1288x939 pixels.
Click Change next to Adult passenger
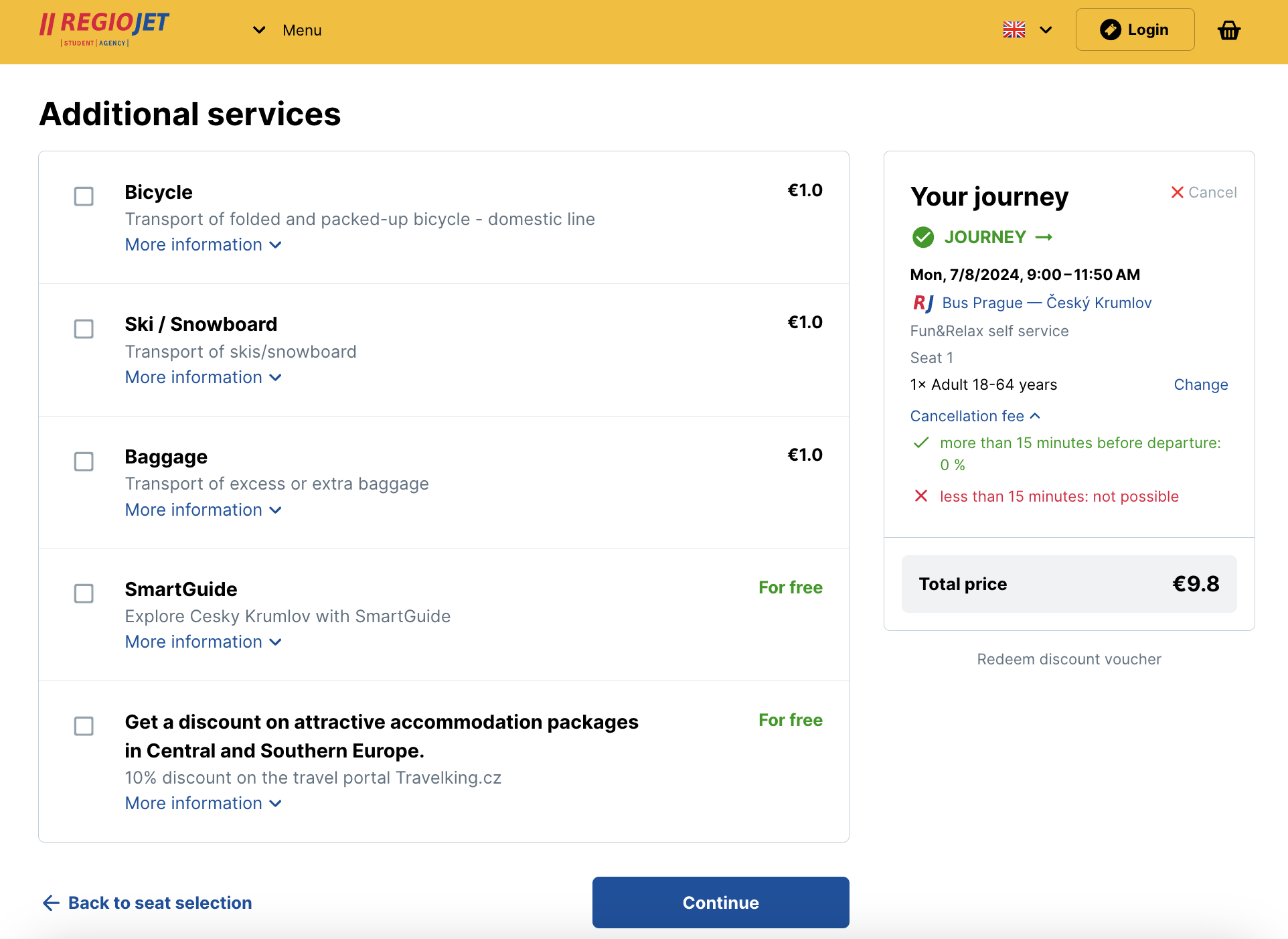coord(1200,384)
